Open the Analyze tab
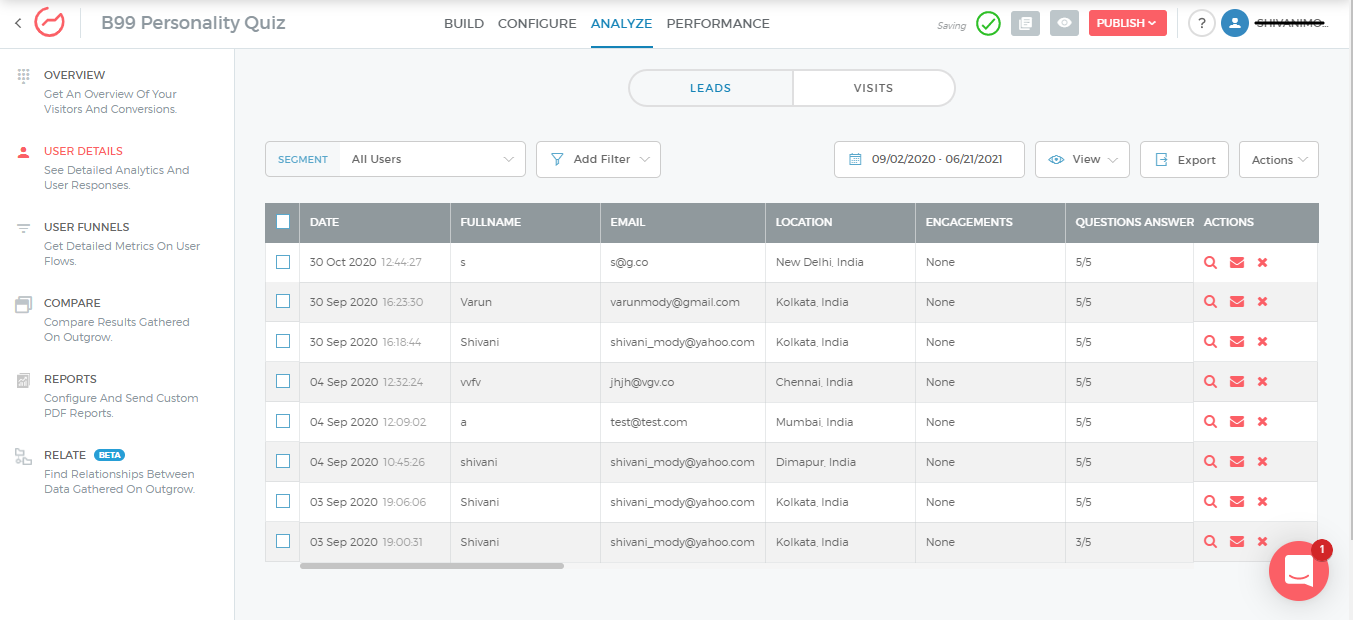The width and height of the screenshot is (1353, 620). (621, 23)
